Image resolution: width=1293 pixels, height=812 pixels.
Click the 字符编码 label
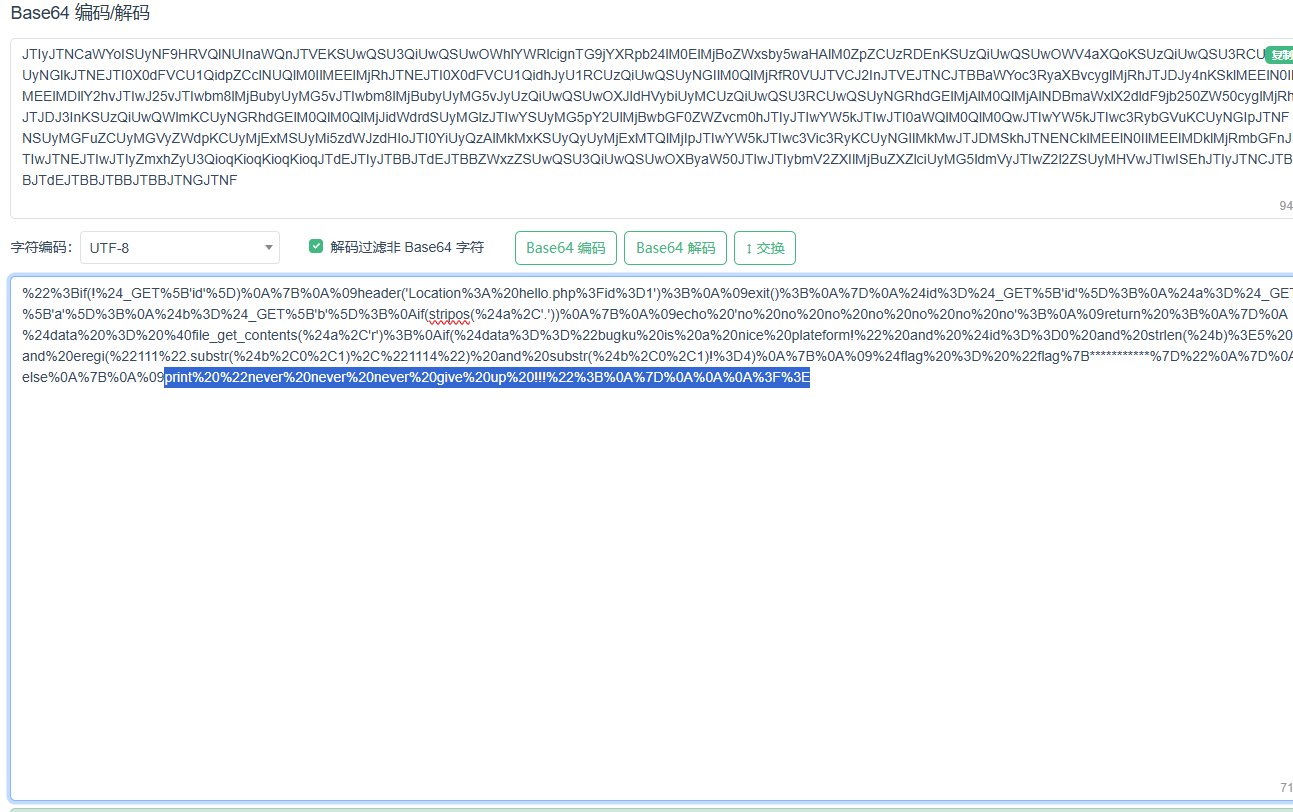point(41,247)
